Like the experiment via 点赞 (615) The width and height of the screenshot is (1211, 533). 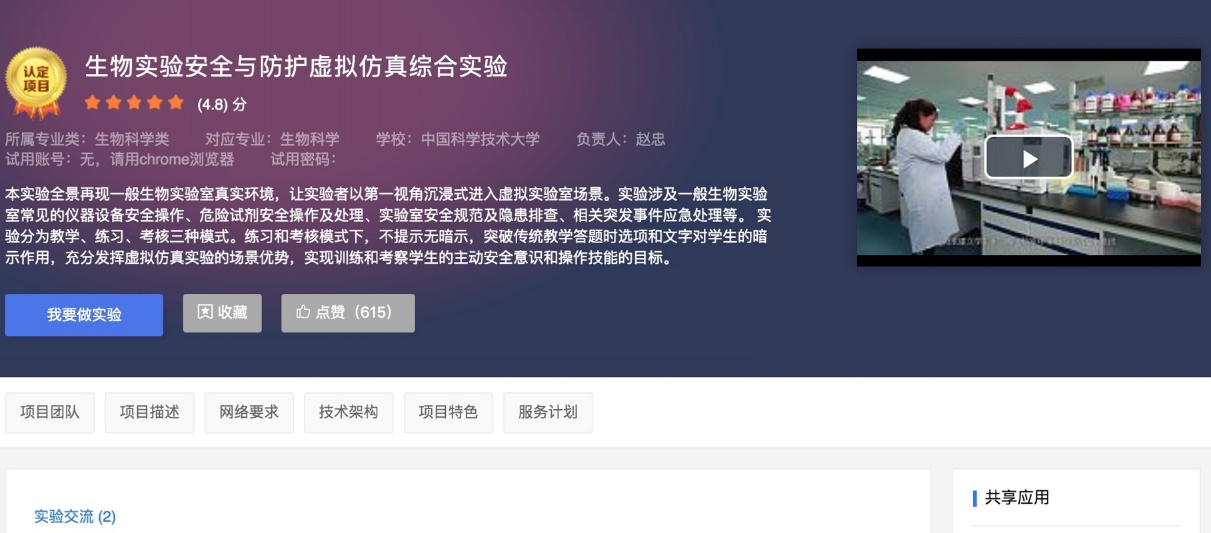coord(348,313)
